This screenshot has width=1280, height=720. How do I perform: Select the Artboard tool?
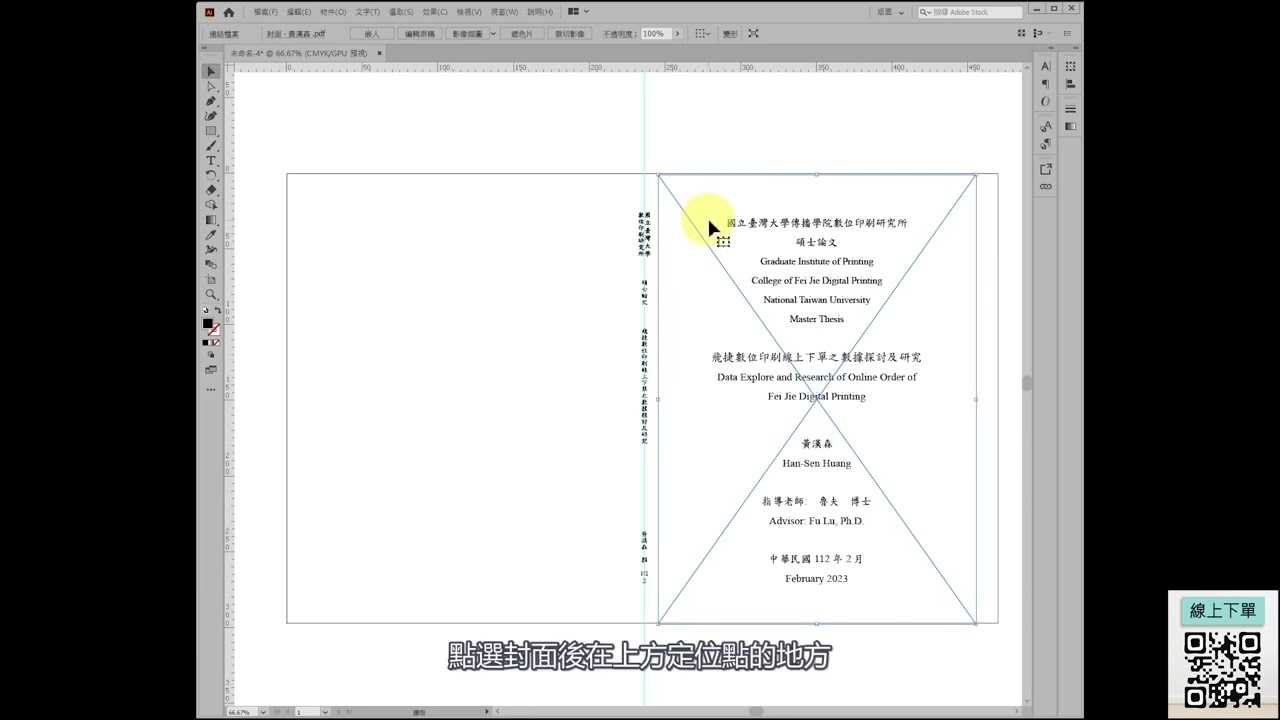click(x=211, y=279)
